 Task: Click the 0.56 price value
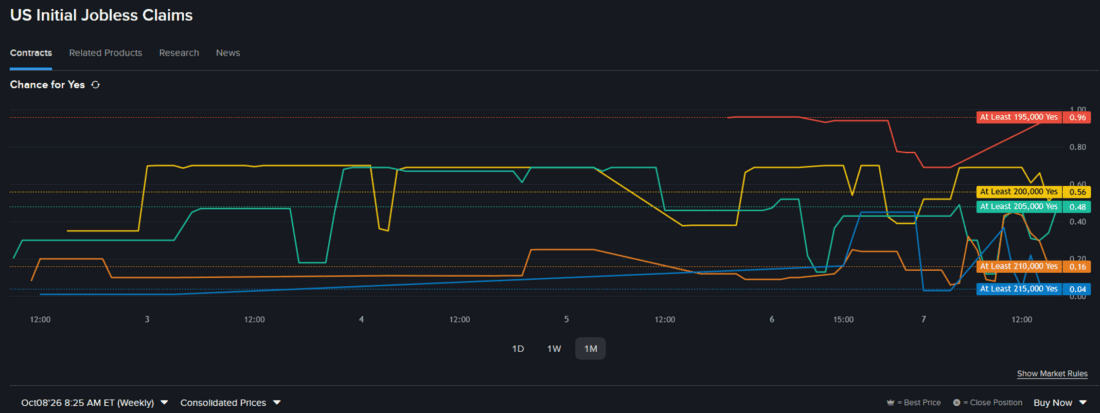coord(1077,191)
